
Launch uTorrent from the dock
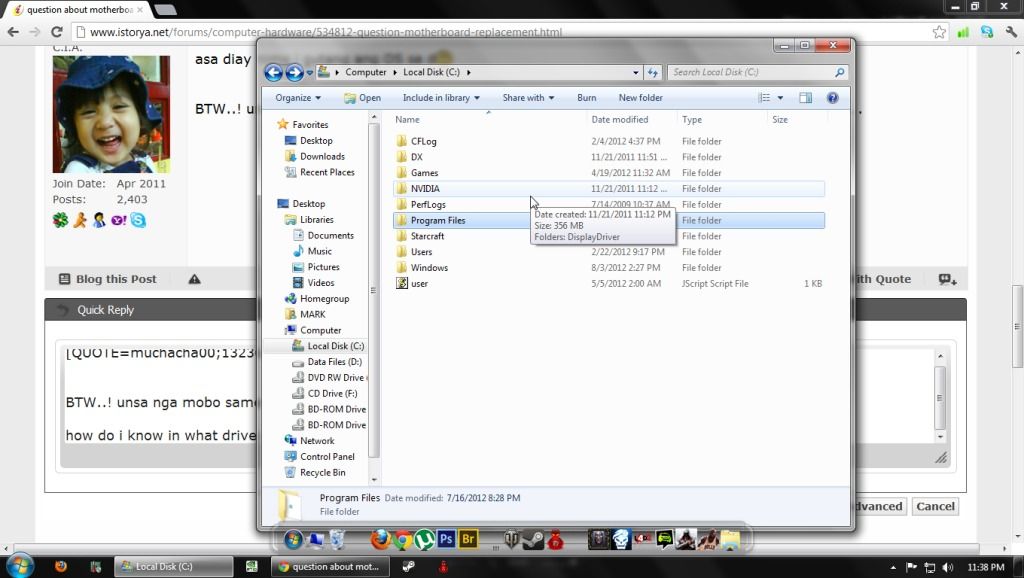[x=424, y=540]
